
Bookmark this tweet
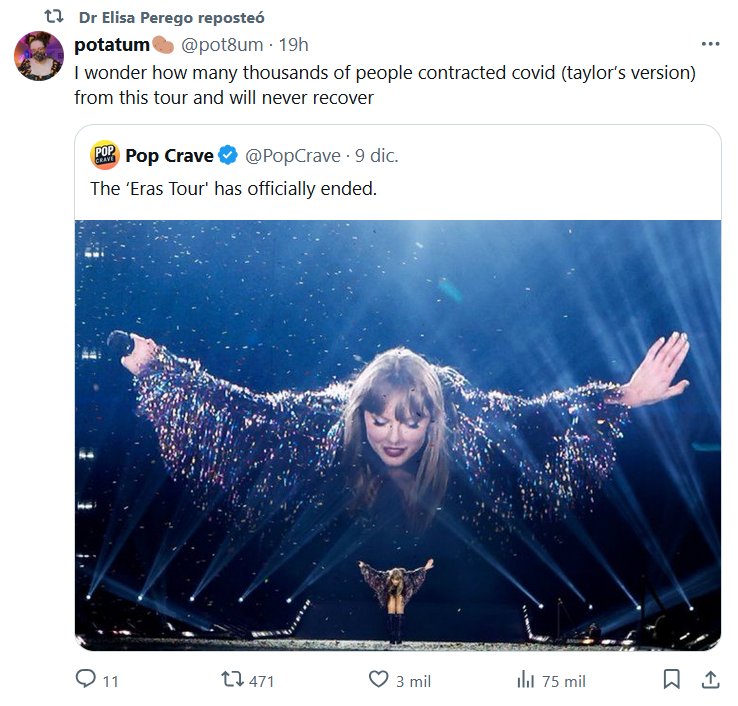coord(672,680)
